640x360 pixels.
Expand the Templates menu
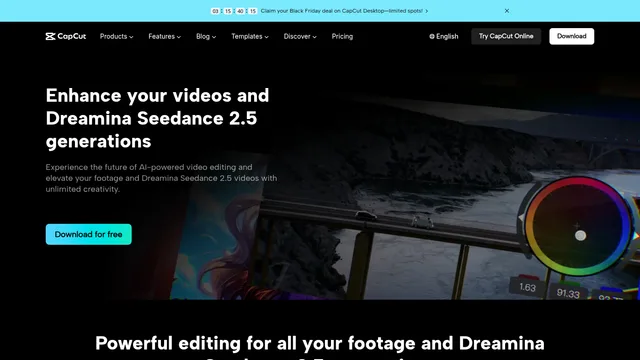click(250, 36)
